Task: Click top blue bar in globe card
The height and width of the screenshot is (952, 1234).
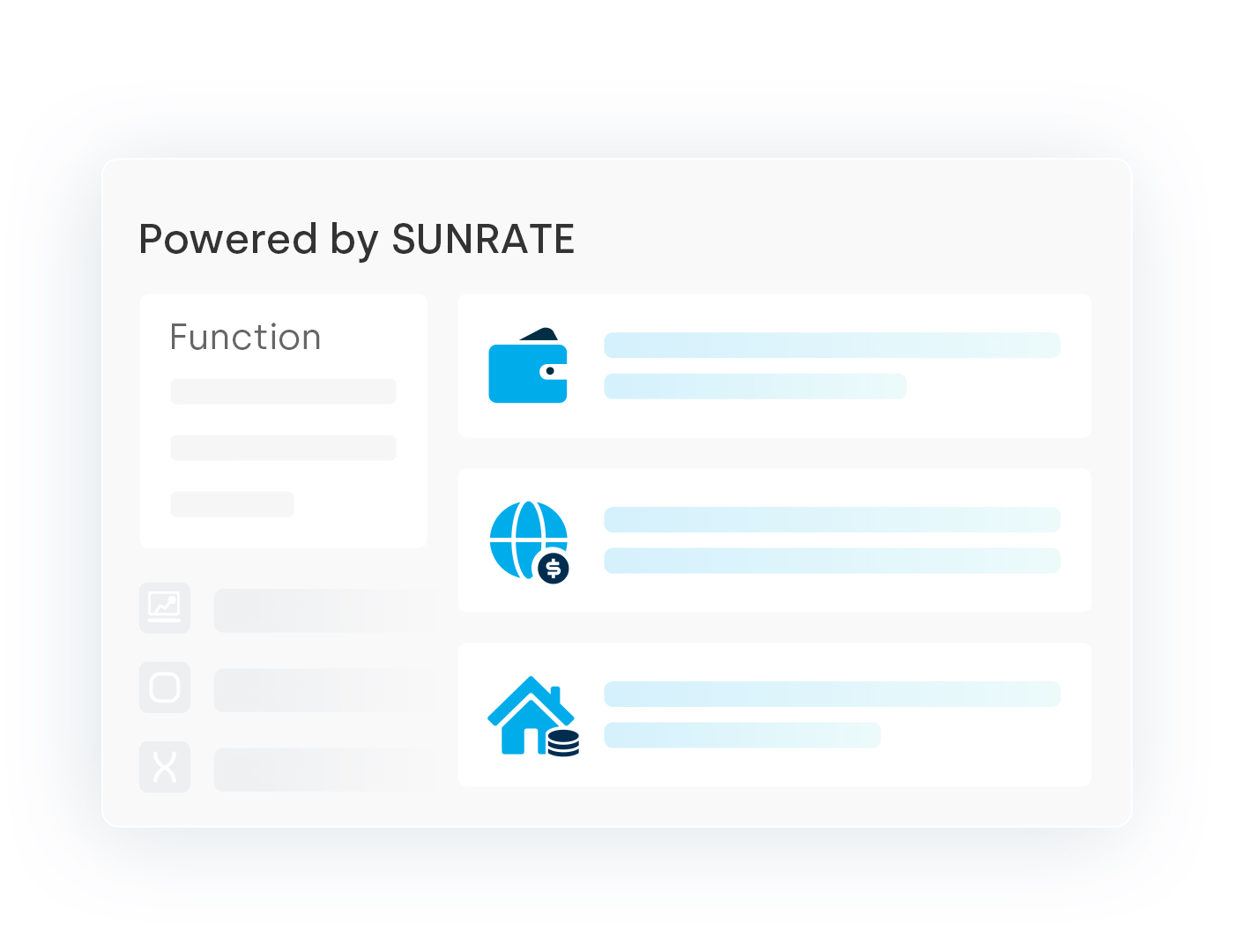Action: pos(831,519)
